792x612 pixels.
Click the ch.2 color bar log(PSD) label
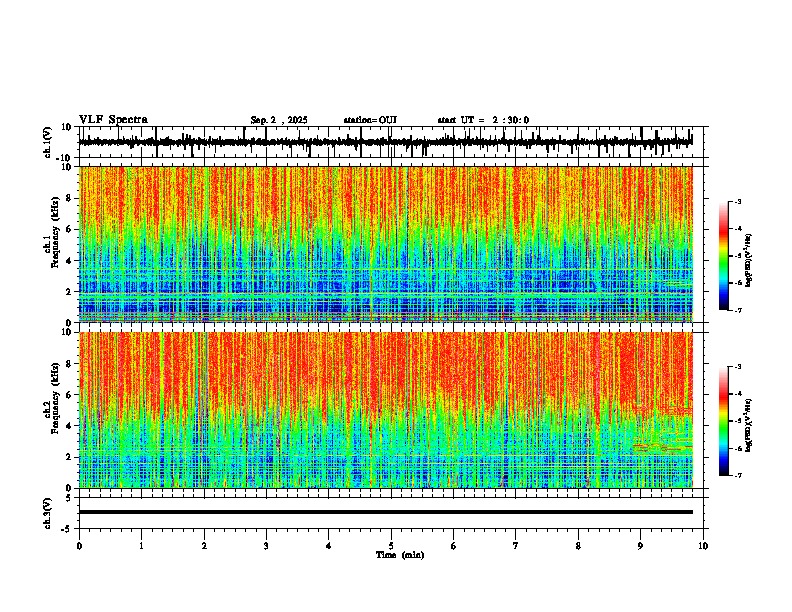click(x=749, y=425)
